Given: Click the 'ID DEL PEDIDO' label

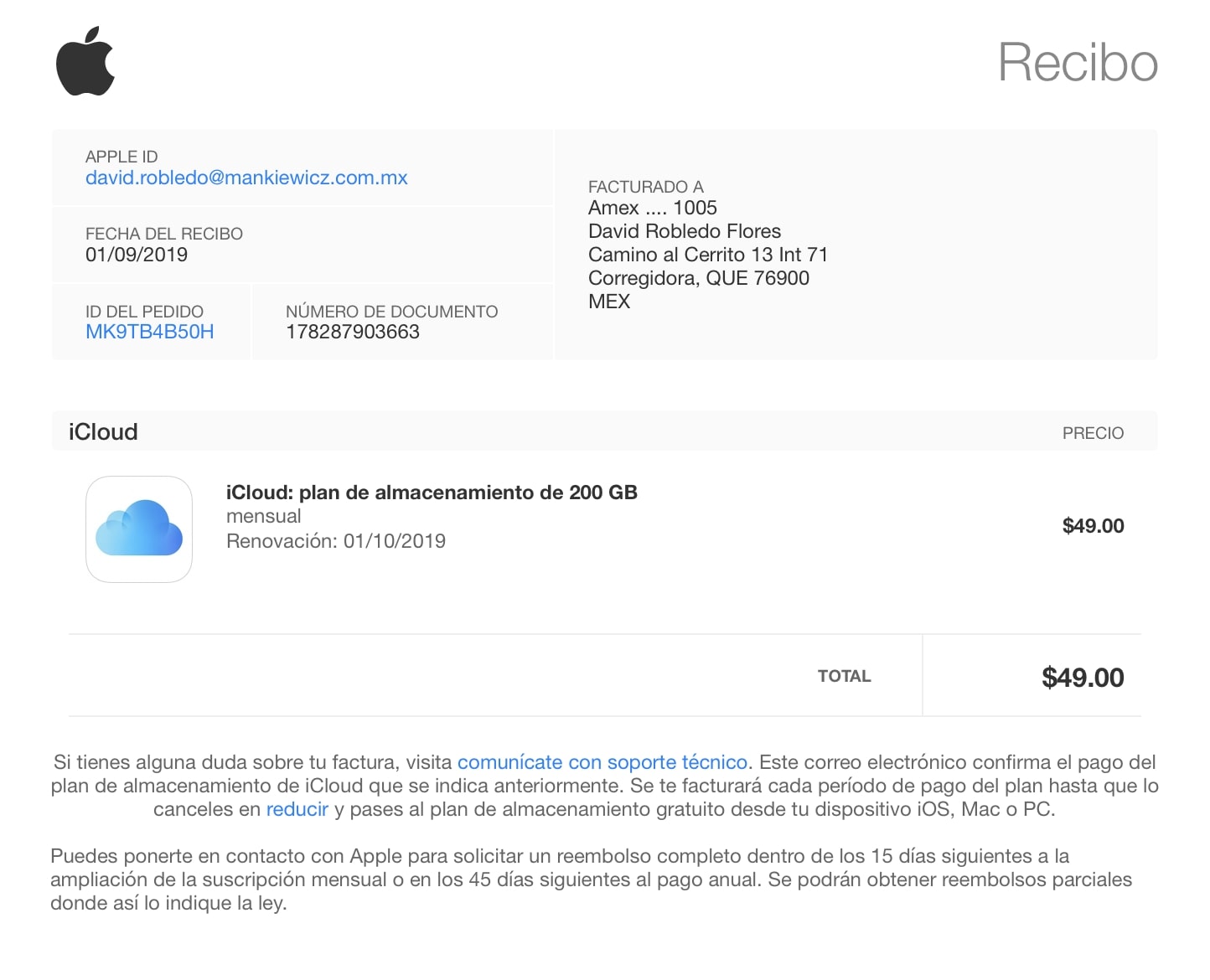Looking at the screenshot, I should click(144, 312).
